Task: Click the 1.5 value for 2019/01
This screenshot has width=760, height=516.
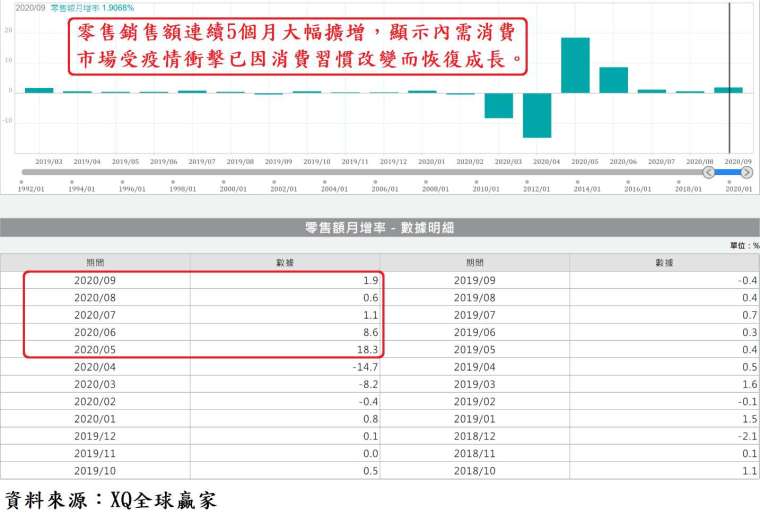Action: [750, 419]
